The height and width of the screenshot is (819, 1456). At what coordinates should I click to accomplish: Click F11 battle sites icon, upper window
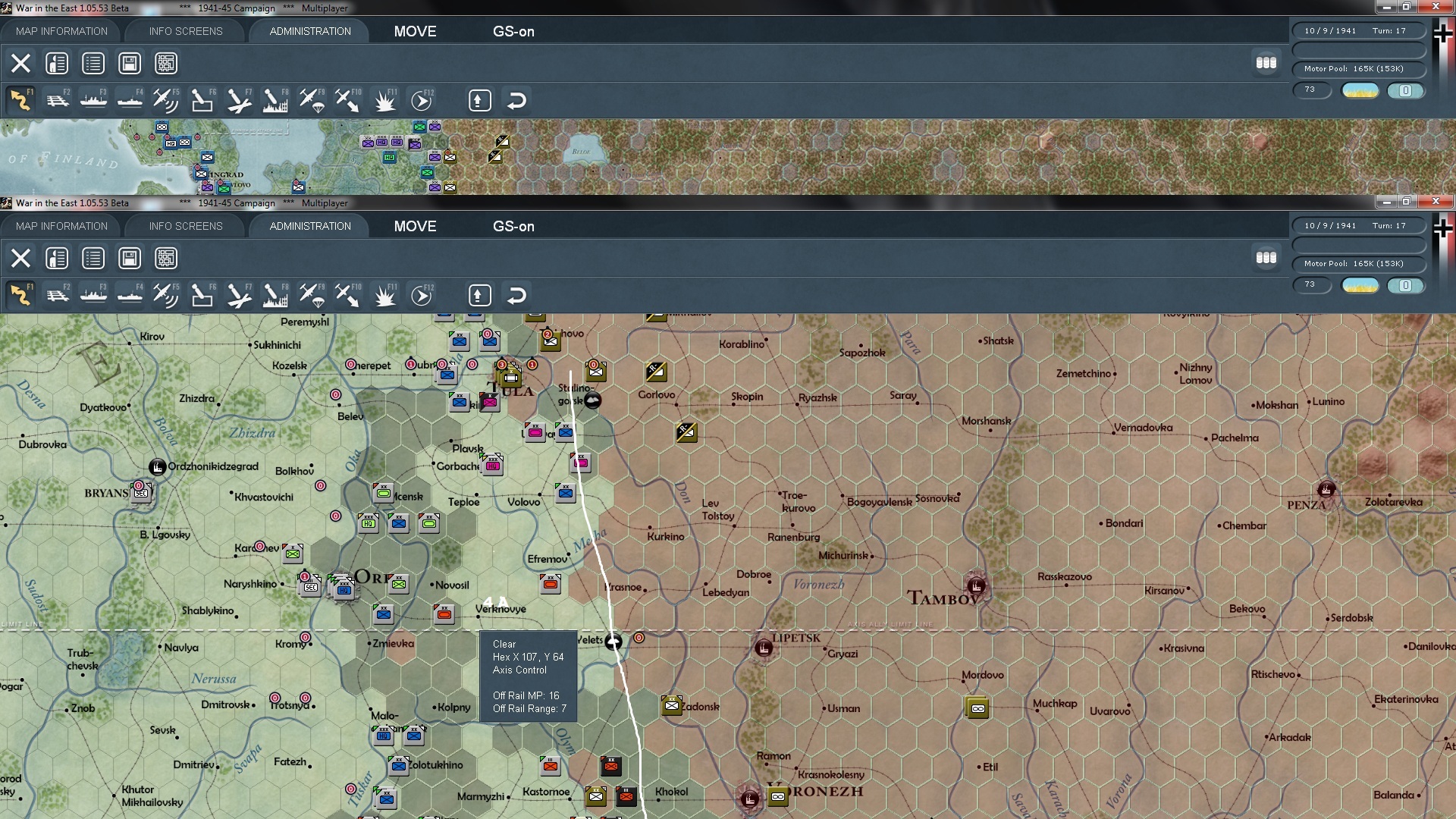(384, 100)
